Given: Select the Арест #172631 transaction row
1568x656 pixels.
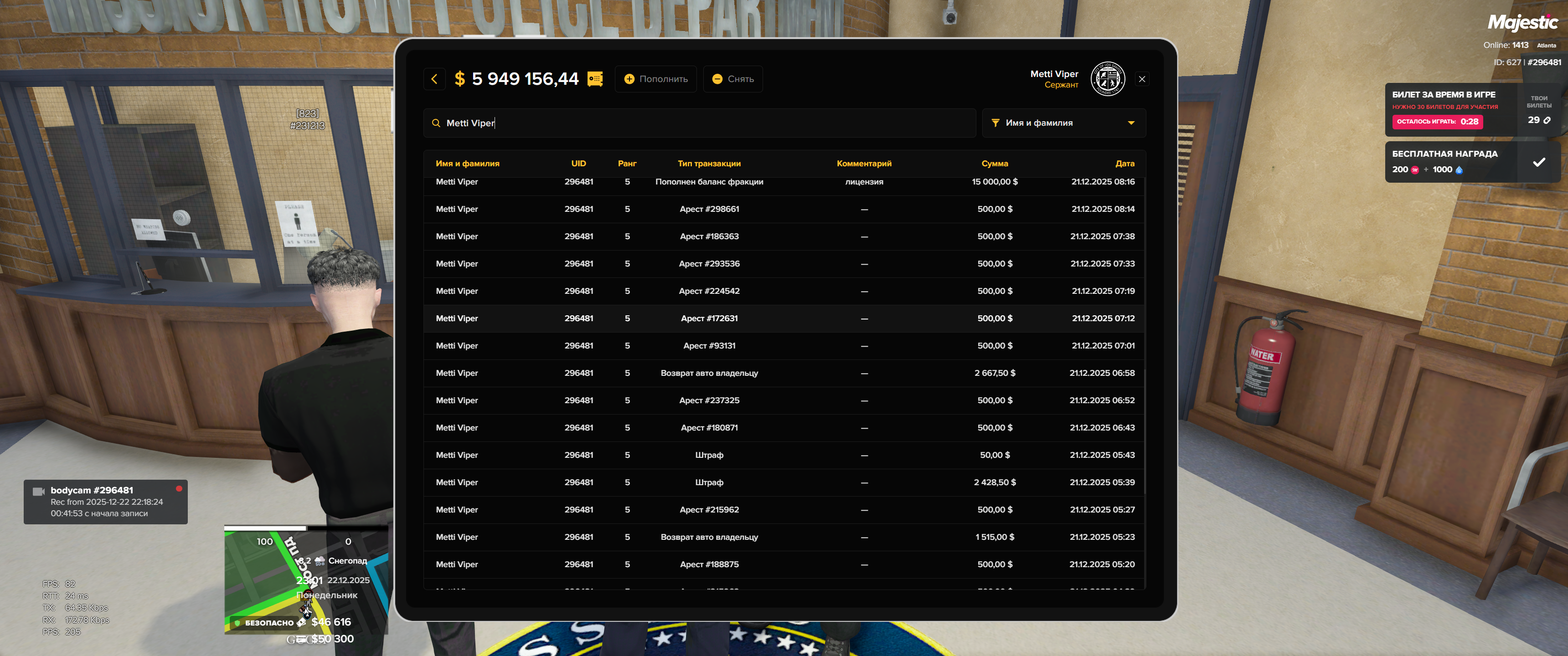Looking at the screenshot, I should [708, 318].
